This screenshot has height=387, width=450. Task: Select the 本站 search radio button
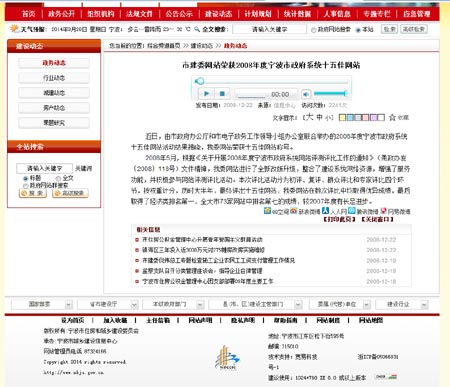[x=358, y=30]
